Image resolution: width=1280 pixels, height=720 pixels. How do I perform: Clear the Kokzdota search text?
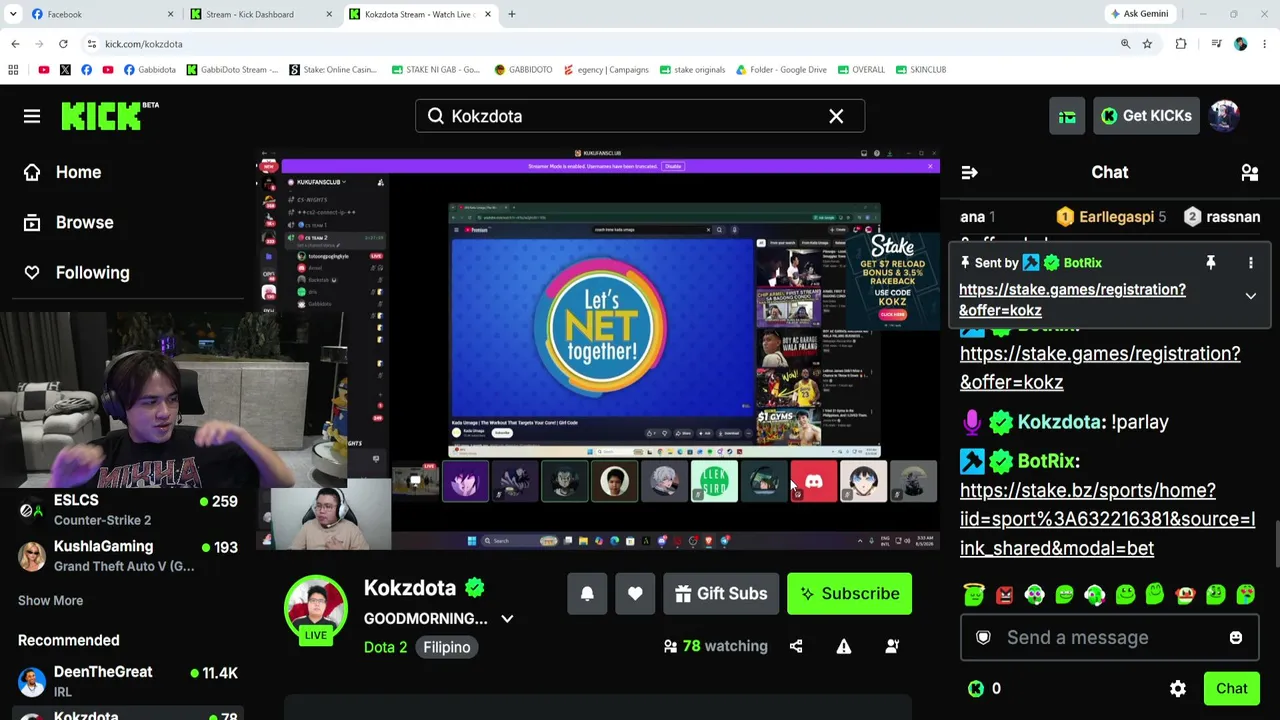836,116
